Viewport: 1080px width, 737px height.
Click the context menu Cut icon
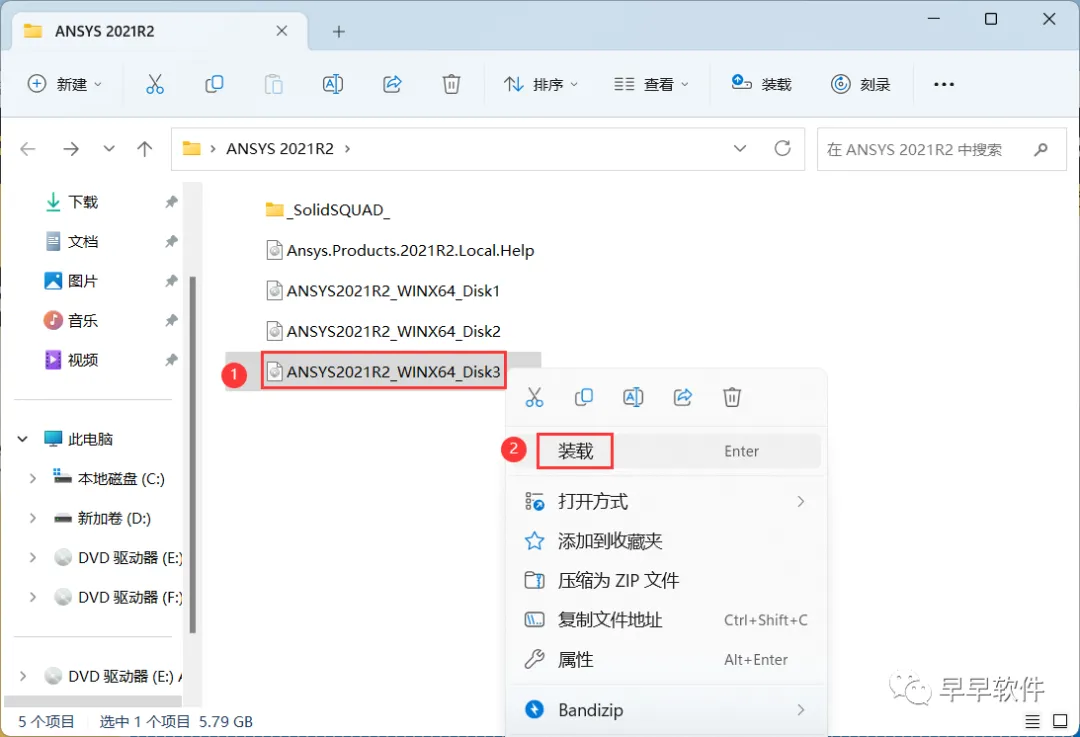tap(534, 397)
